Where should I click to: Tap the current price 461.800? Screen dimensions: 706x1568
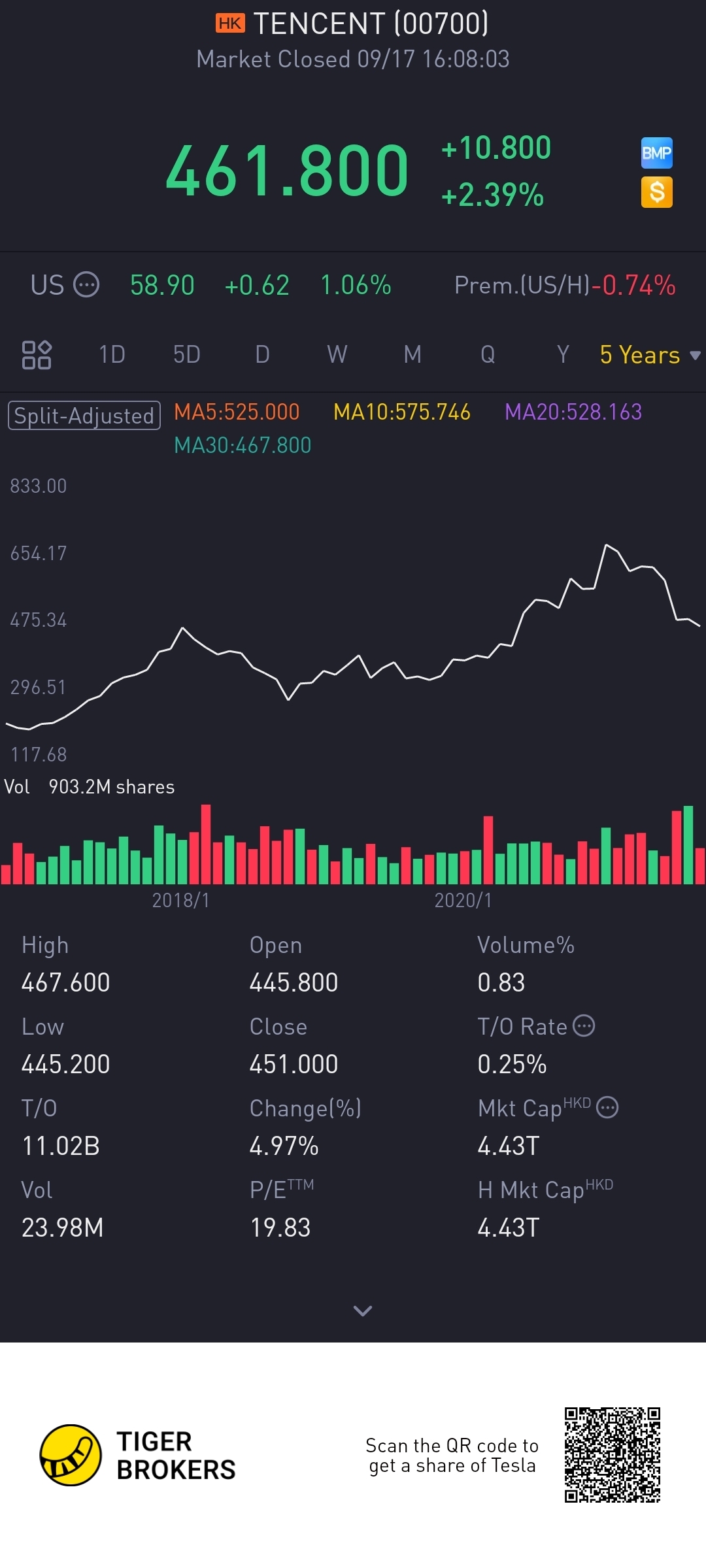[x=288, y=171]
